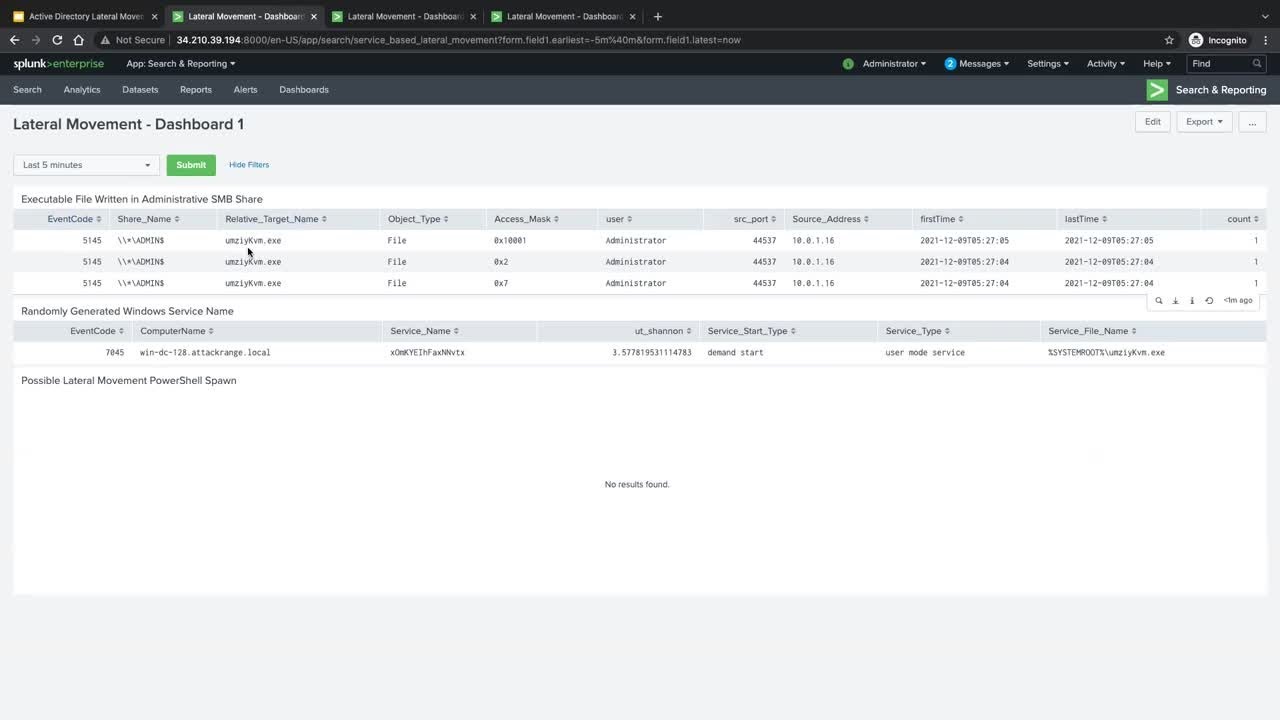Sort by the Object_Type column

tap(418, 219)
